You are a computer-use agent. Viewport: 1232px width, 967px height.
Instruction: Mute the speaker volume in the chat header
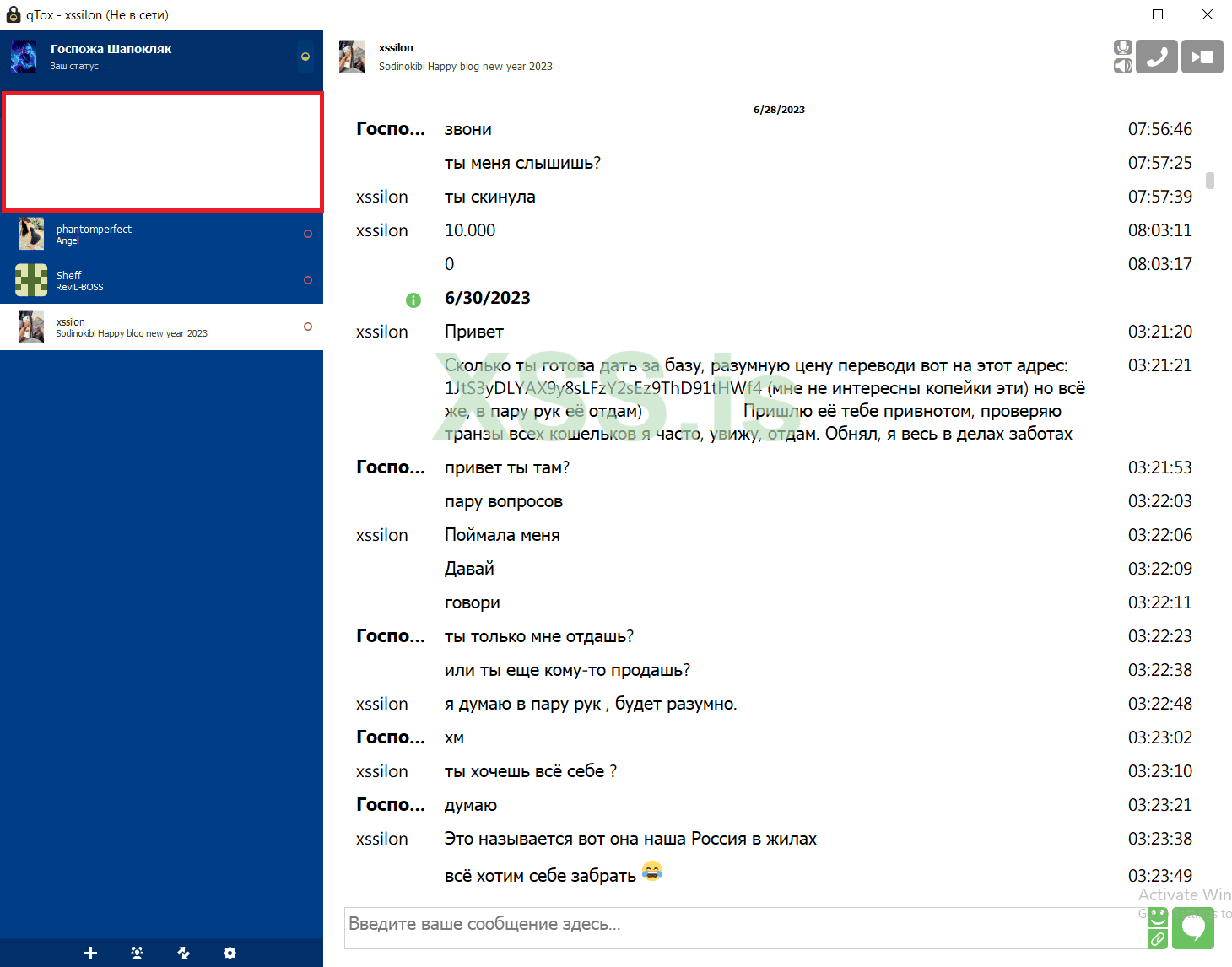(1122, 66)
